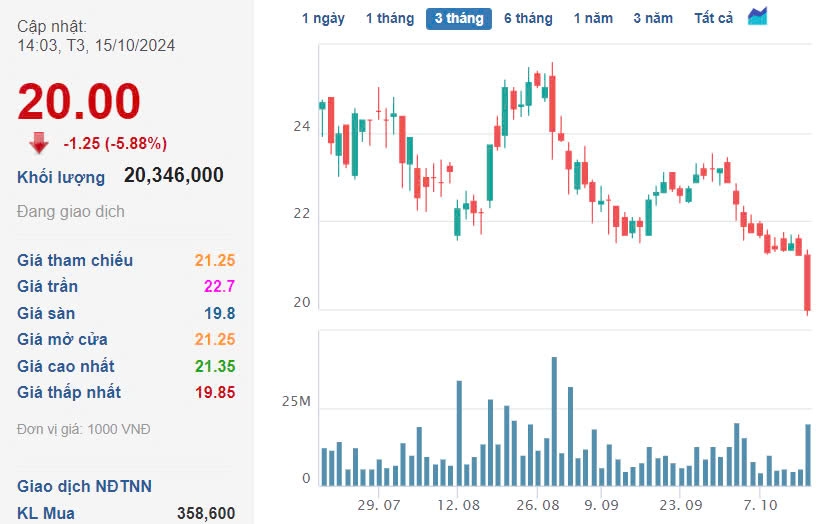Image resolution: width=835 pixels, height=524 pixels.
Task: Click the Đơn vị giá: 1000 VNĐ note
Action: (84, 429)
